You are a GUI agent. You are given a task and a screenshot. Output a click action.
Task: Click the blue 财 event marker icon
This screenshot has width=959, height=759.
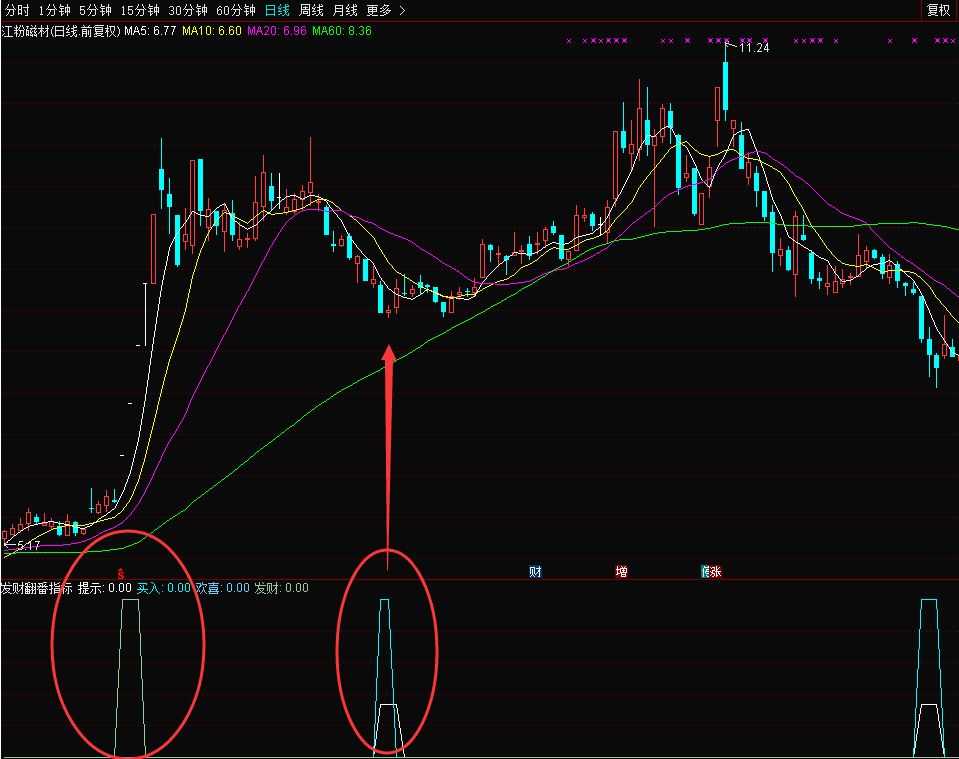535,572
